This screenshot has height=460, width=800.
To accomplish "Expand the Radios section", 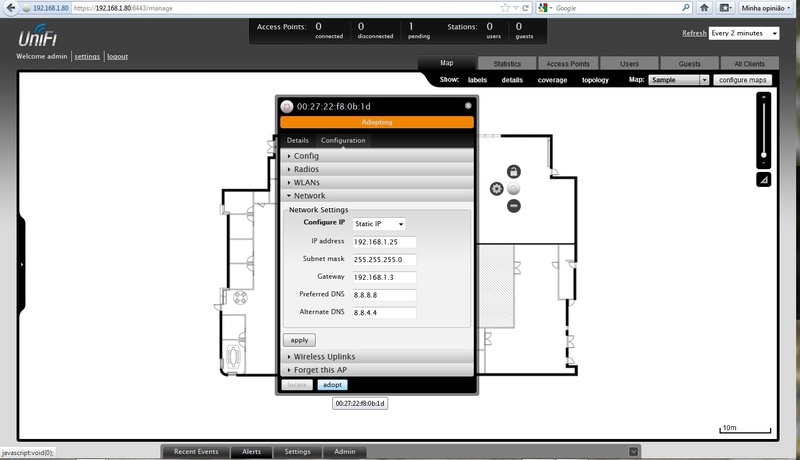I will [x=377, y=169].
